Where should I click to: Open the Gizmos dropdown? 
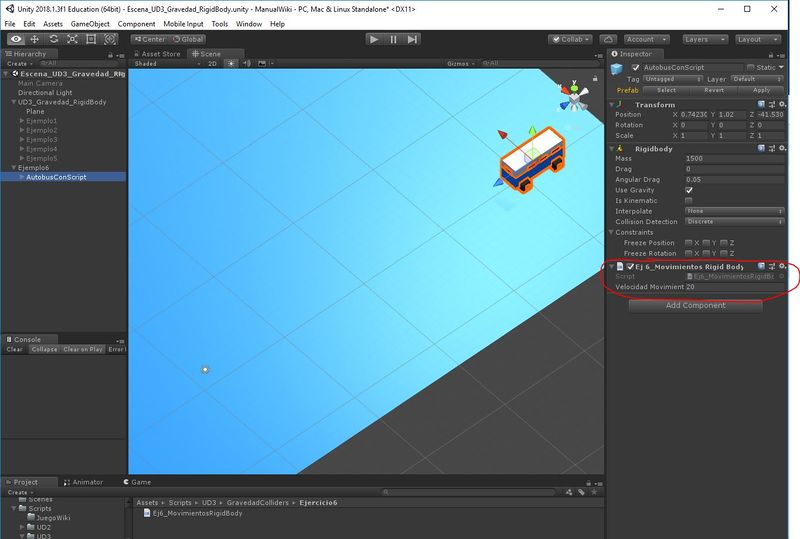click(461, 64)
